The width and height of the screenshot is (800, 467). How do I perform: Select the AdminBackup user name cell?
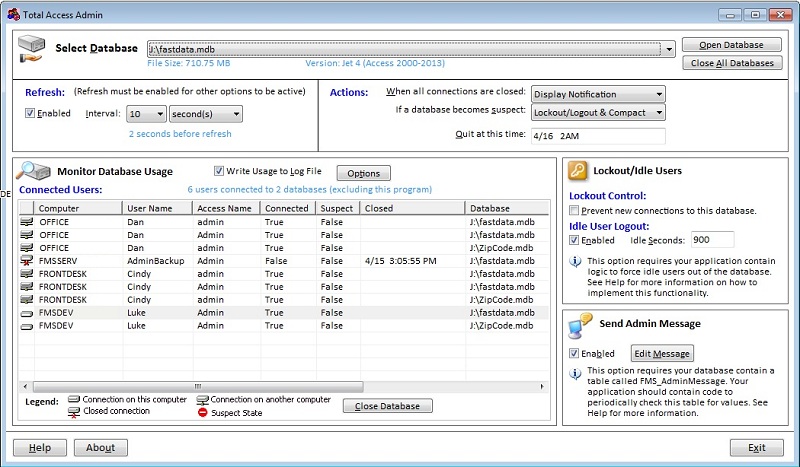(156, 261)
